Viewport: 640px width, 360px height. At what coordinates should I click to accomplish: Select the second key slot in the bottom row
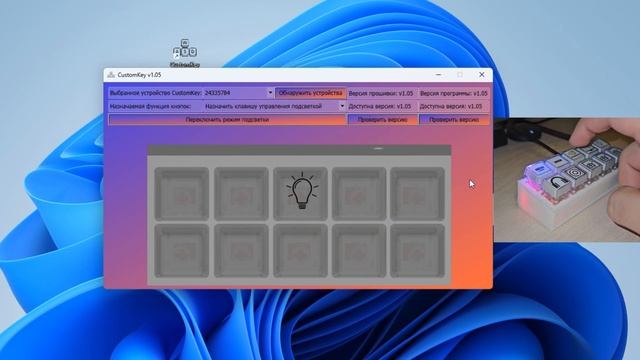pos(241,251)
